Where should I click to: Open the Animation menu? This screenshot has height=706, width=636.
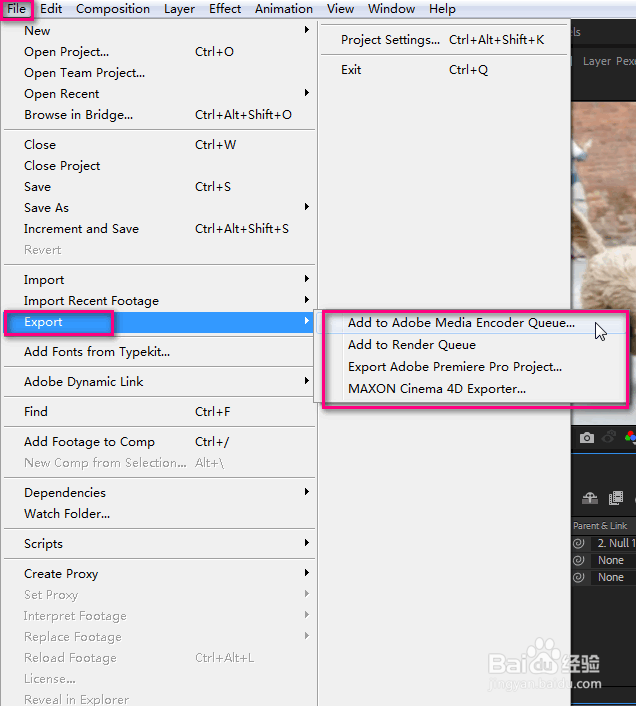point(284,9)
